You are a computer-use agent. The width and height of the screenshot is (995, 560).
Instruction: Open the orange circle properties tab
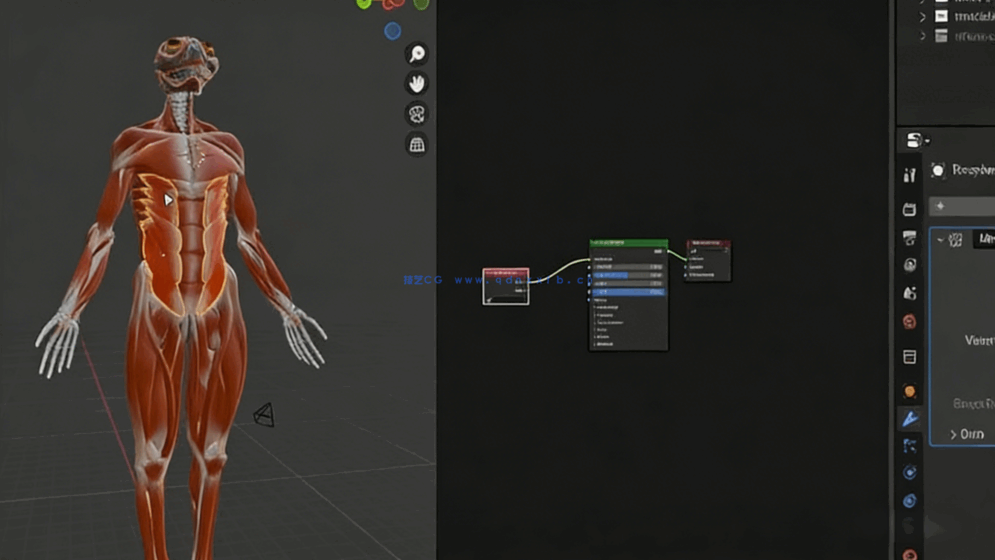point(909,392)
